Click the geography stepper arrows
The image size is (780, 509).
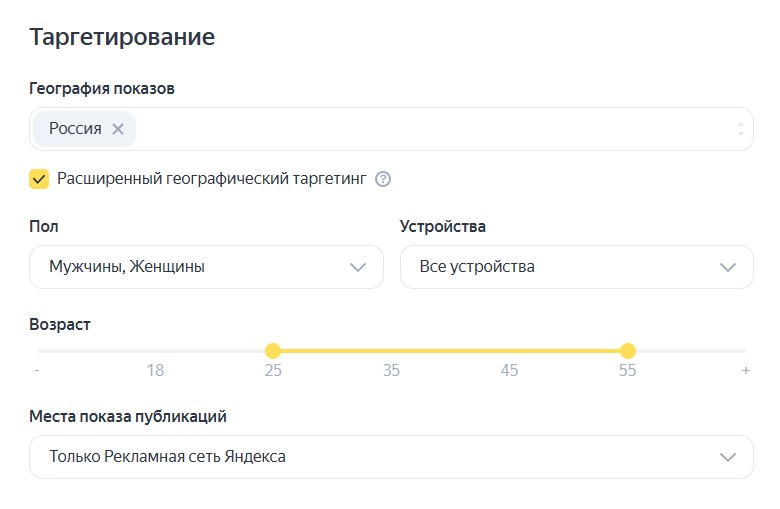coord(740,129)
